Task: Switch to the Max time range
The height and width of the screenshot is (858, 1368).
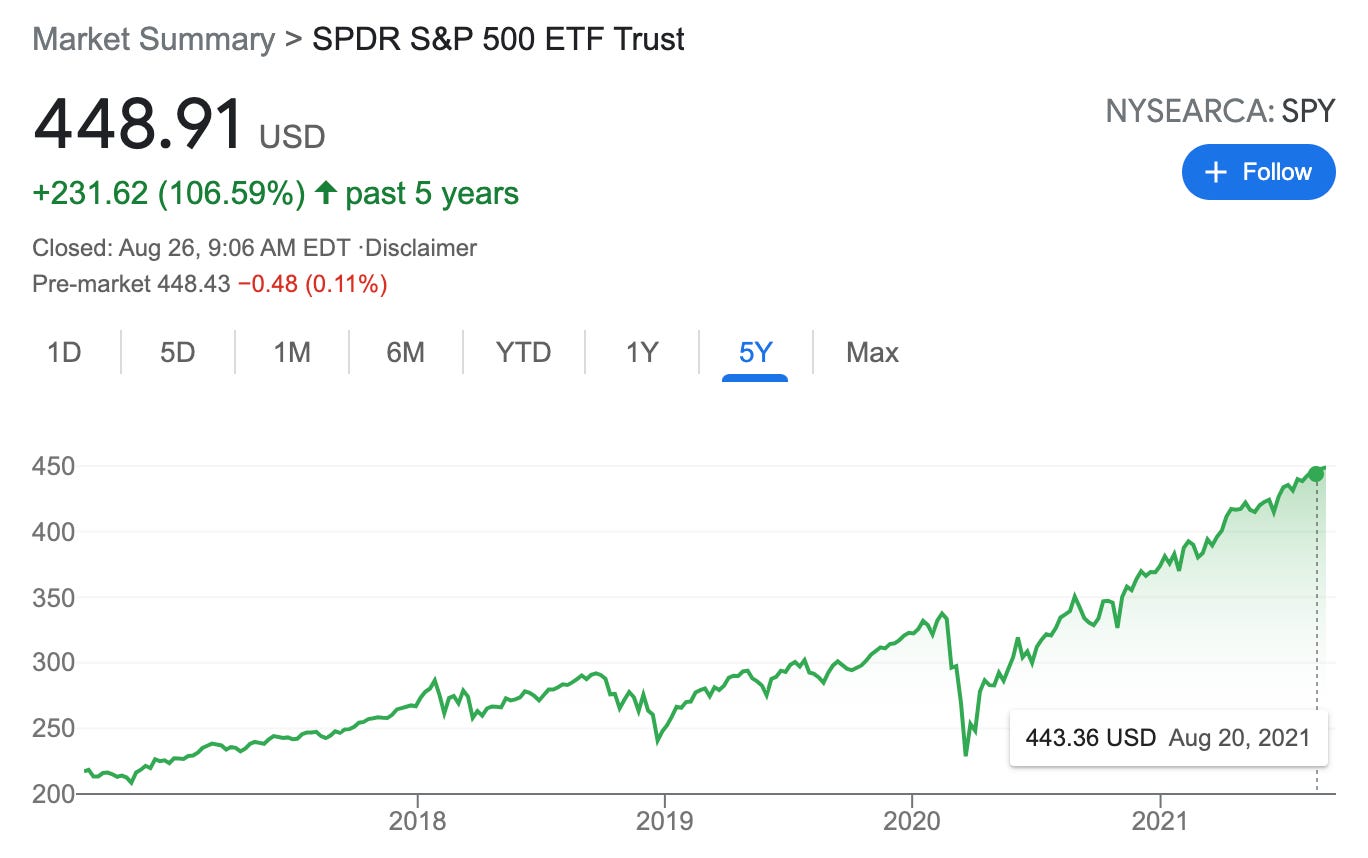Action: pyautogui.click(x=871, y=352)
